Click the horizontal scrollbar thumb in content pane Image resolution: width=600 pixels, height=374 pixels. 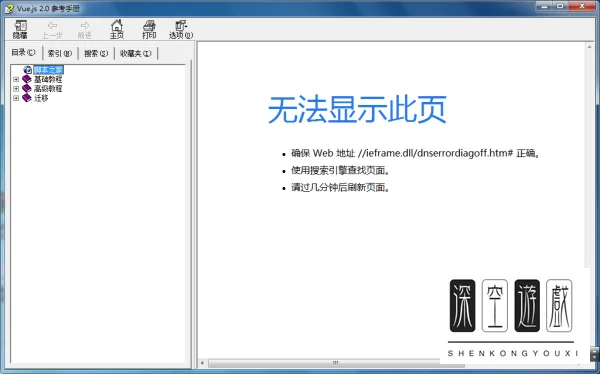pyautogui.click(x=336, y=363)
